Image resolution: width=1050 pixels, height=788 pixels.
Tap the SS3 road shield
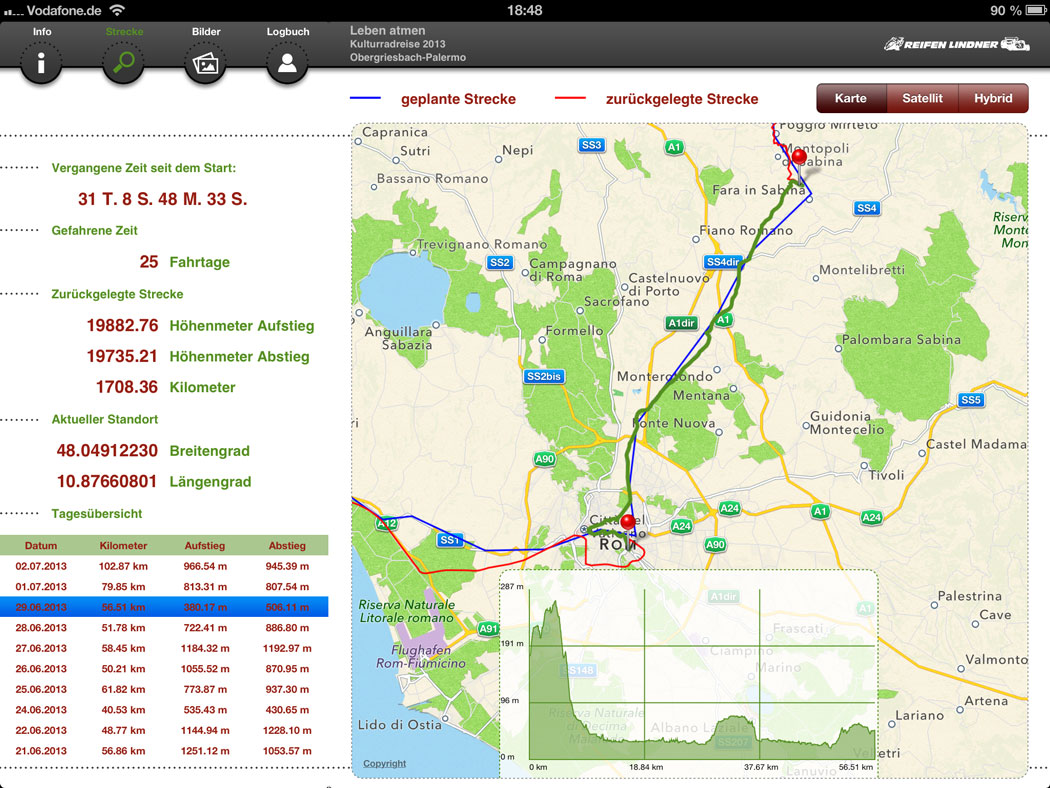591,145
